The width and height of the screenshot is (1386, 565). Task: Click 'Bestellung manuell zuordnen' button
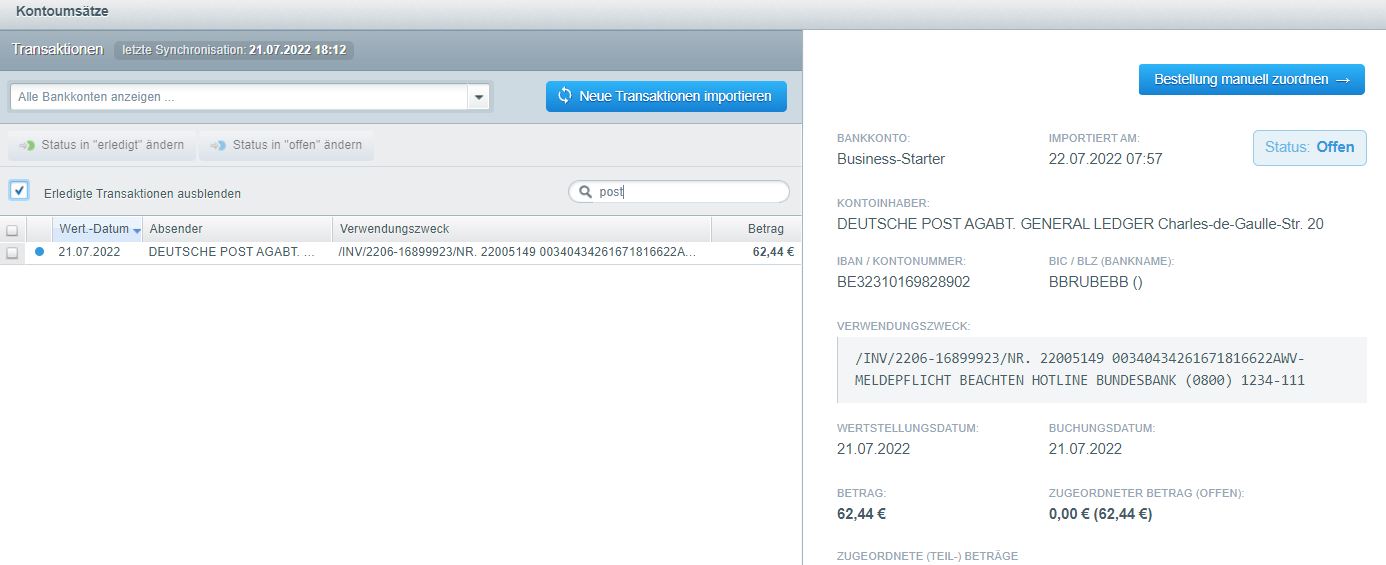point(1252,79)
